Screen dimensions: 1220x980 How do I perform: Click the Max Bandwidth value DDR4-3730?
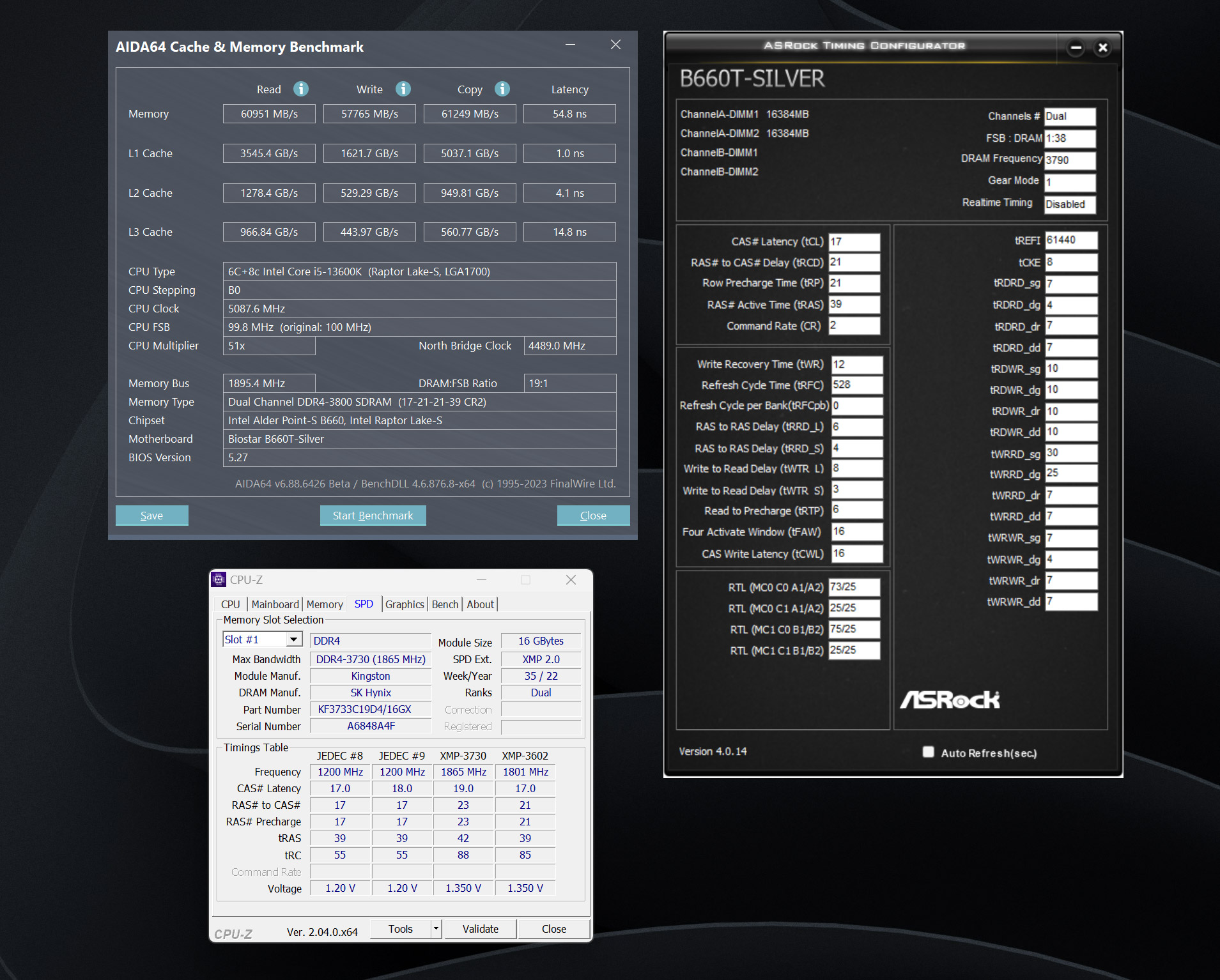pos(371,659)
